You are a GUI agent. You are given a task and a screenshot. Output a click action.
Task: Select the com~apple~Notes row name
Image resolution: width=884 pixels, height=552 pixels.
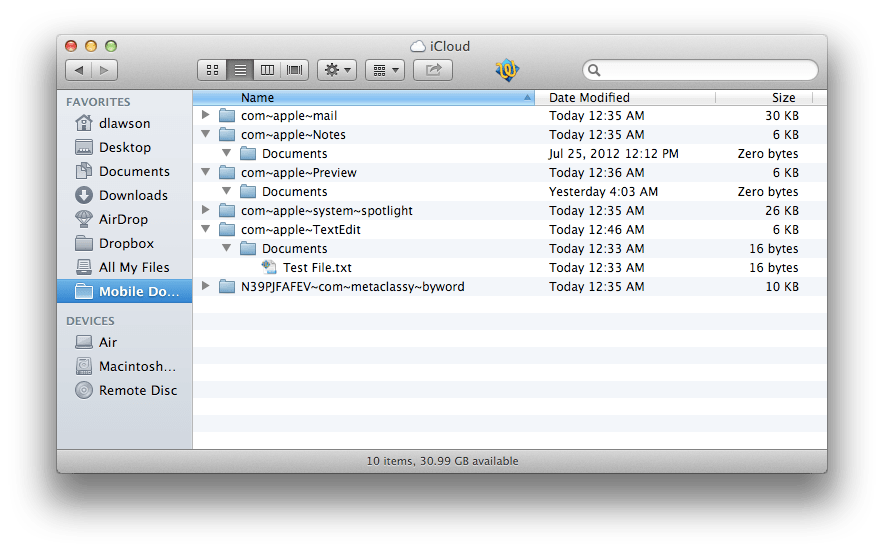(x=293, y=135)
